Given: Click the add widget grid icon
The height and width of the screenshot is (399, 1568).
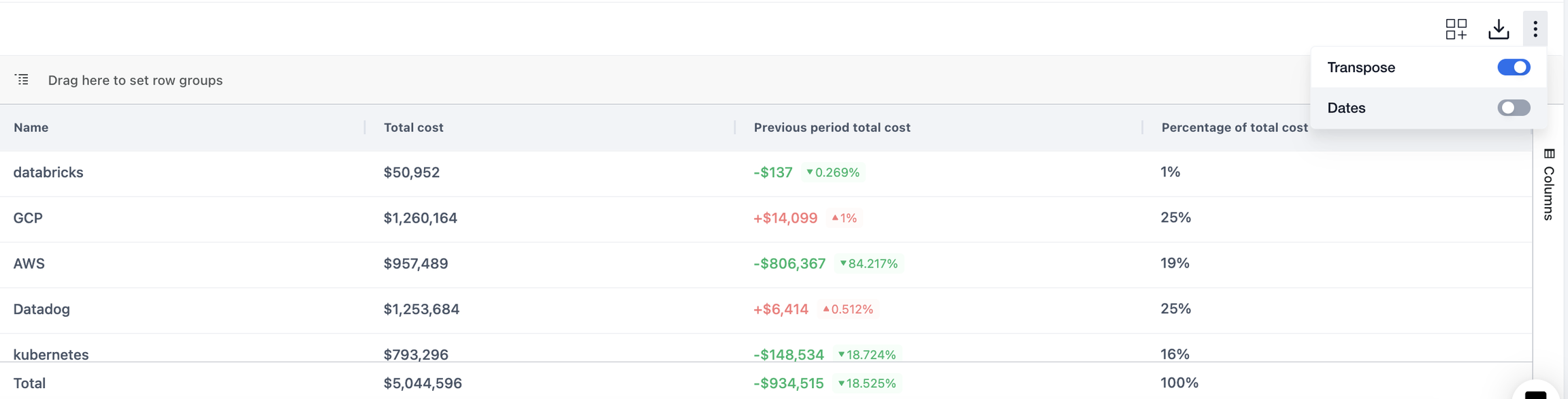Looking at the screenshot, I should tap(1456, 29).
